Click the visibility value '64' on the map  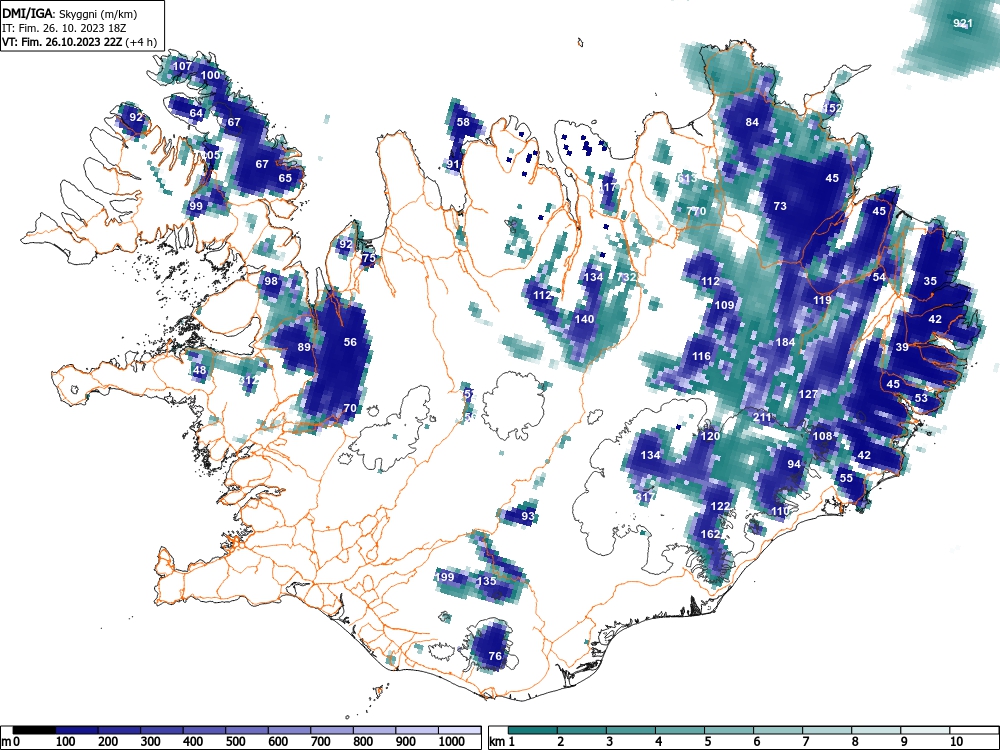(x=196, y=114)
